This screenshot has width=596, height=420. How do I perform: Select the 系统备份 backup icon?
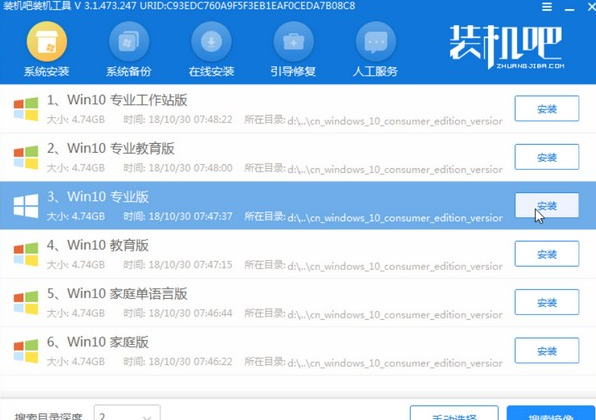pos(129,42)
